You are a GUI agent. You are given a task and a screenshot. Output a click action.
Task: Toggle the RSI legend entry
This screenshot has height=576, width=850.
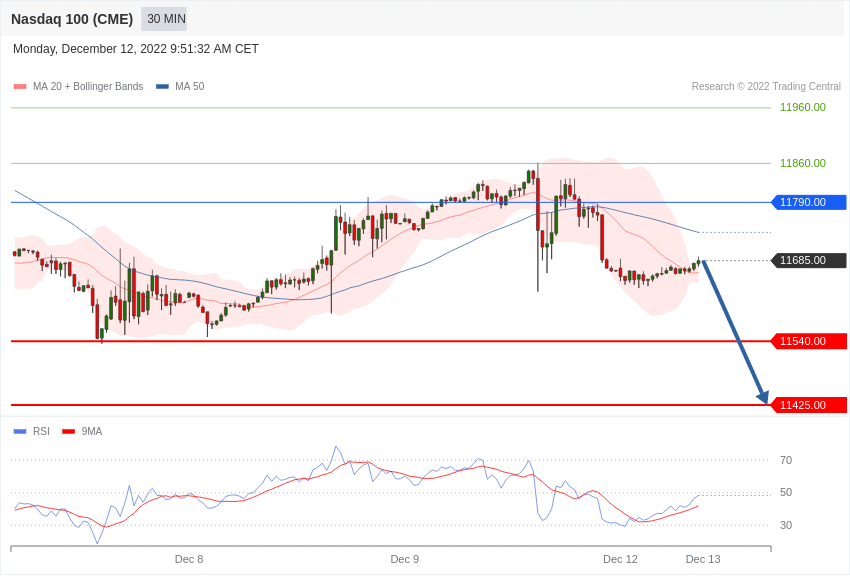coord(41,432)
